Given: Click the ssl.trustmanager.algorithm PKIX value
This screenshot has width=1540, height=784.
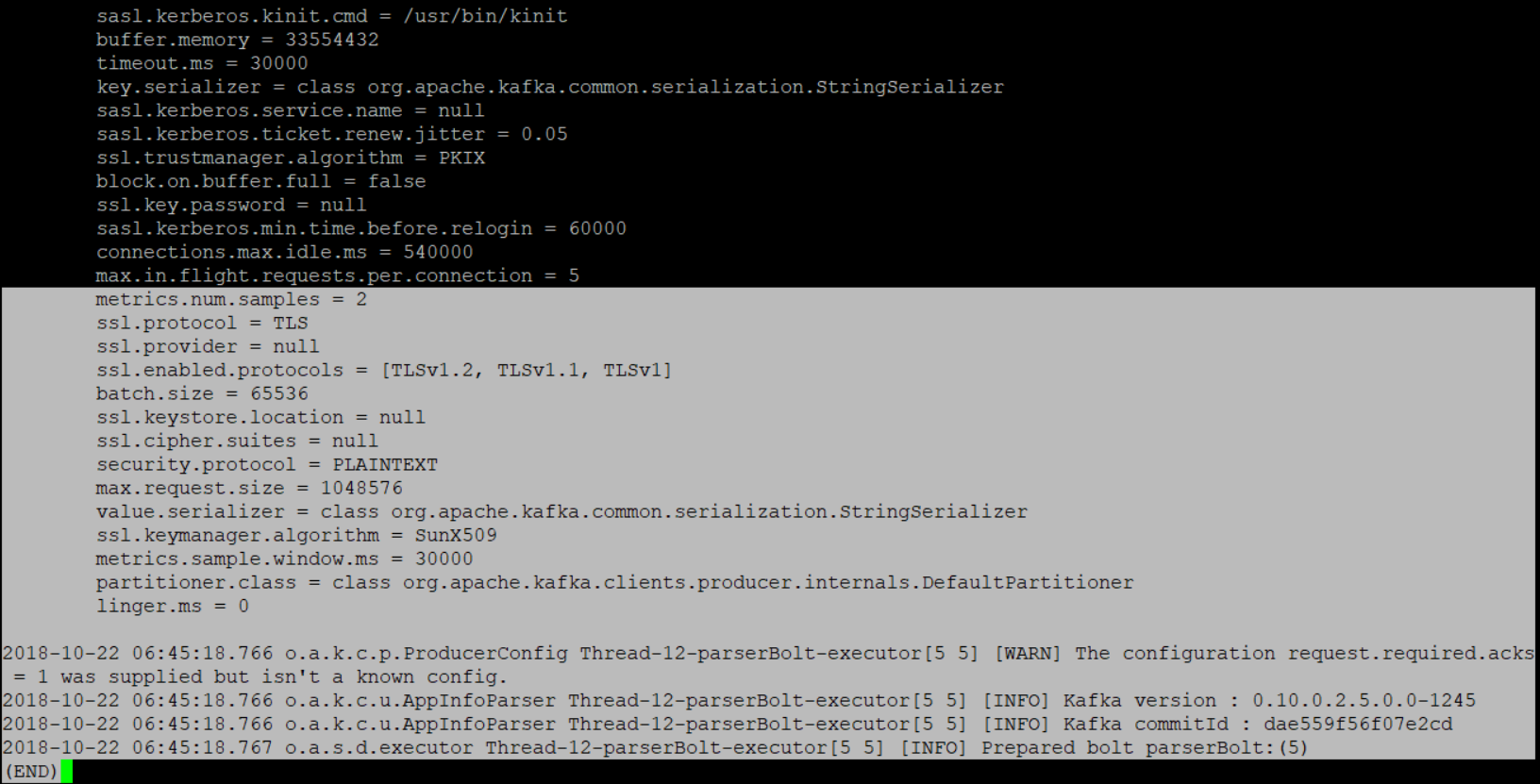Looking at the screenshot, I should (x=461, y=158).
